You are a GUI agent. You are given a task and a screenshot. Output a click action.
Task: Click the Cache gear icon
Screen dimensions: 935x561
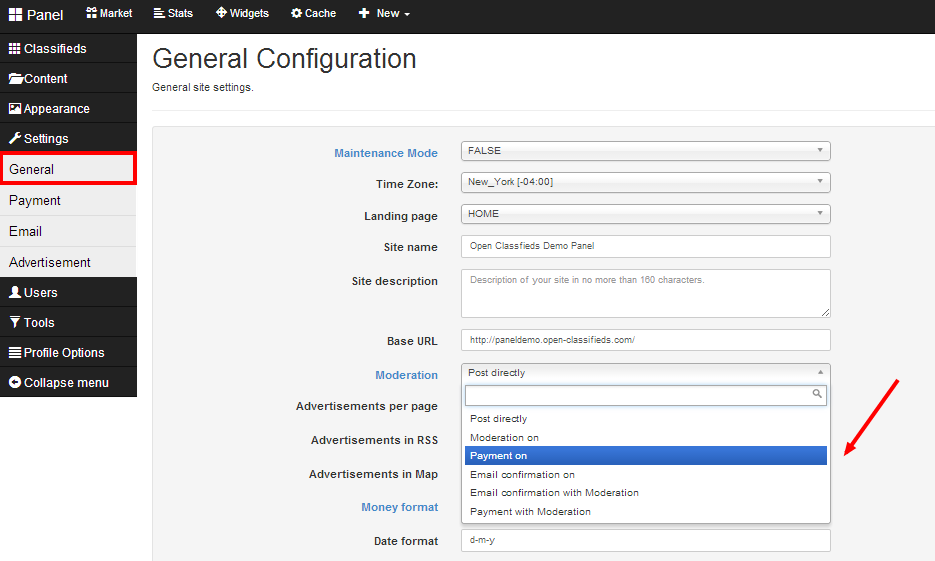pyautogui.click(x=296, y=13)
